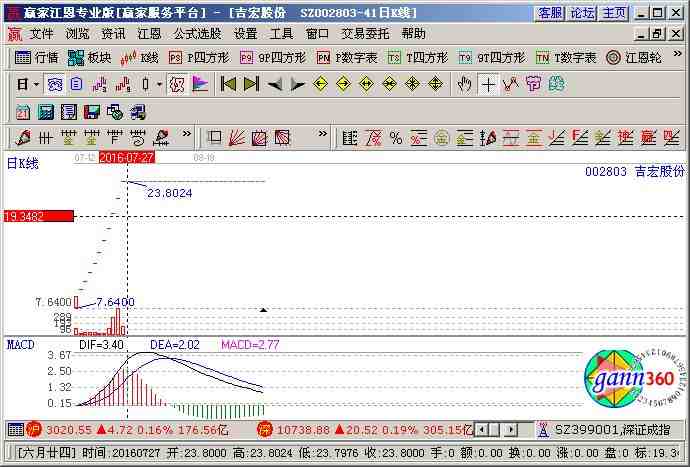Expand the drawing toolbar overflow chevron

pyautogui.click(x=187, y=133)
